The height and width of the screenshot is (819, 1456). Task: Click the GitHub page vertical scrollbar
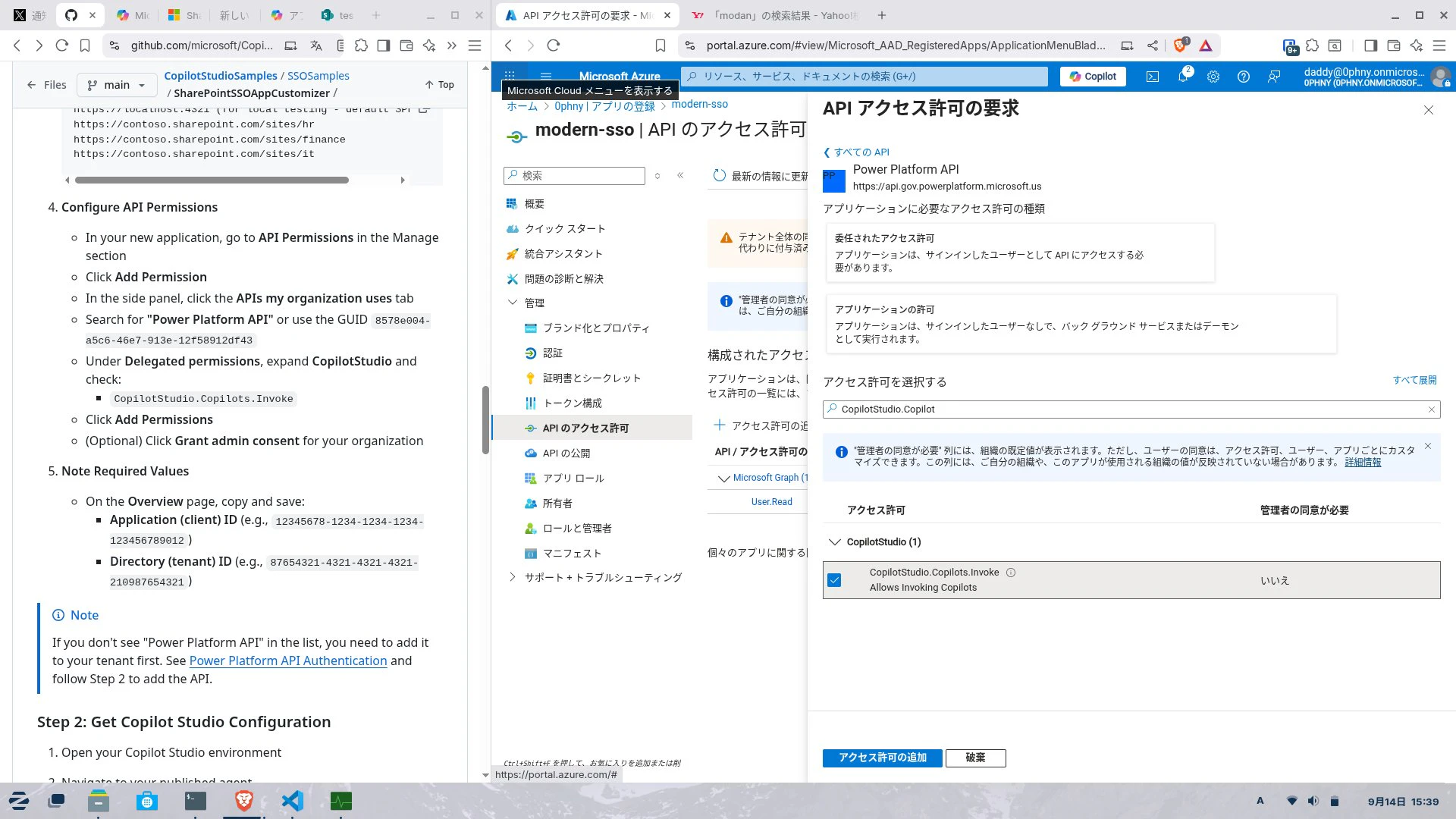485,420
